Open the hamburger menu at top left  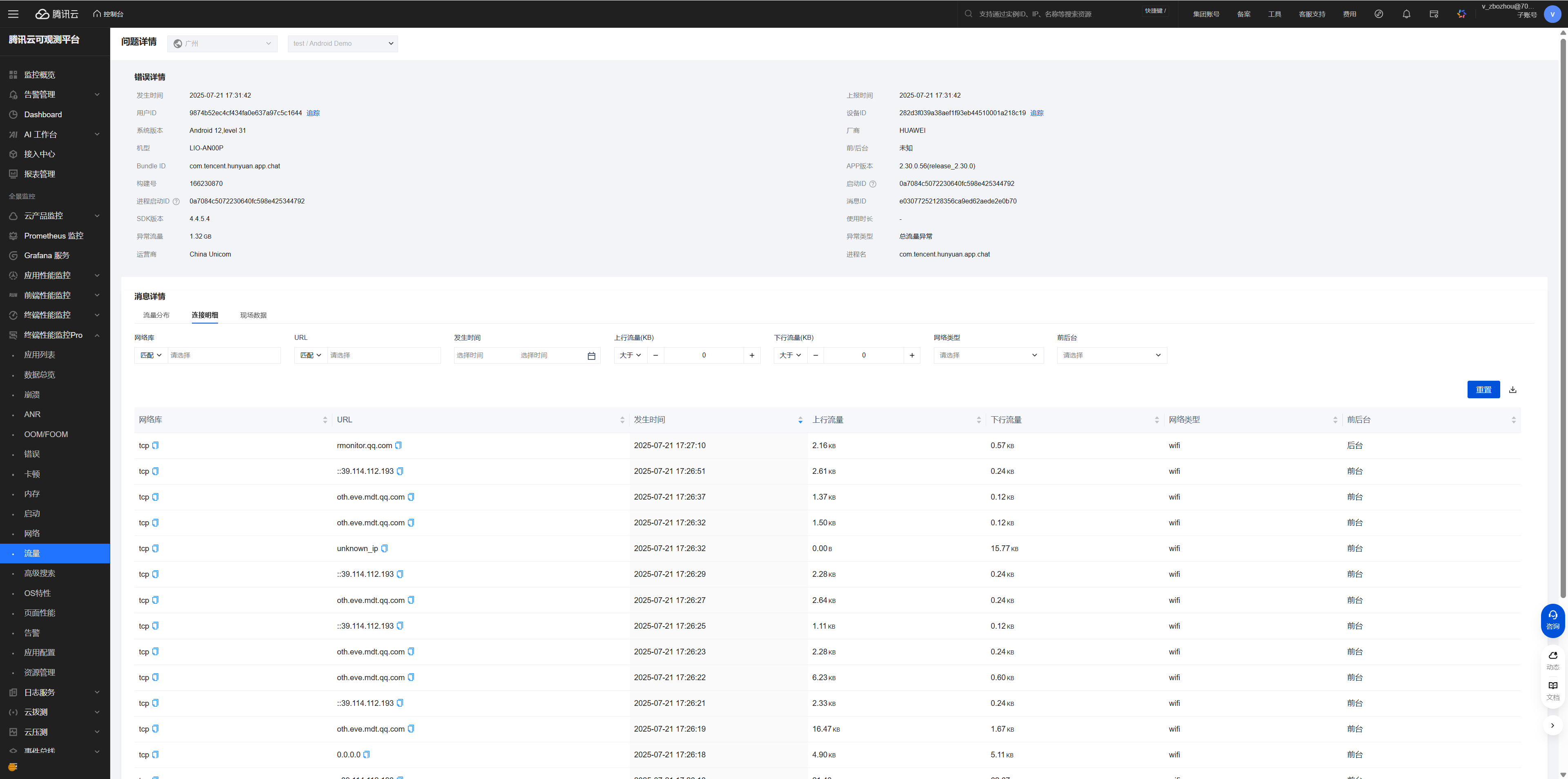tap(13, 14)
